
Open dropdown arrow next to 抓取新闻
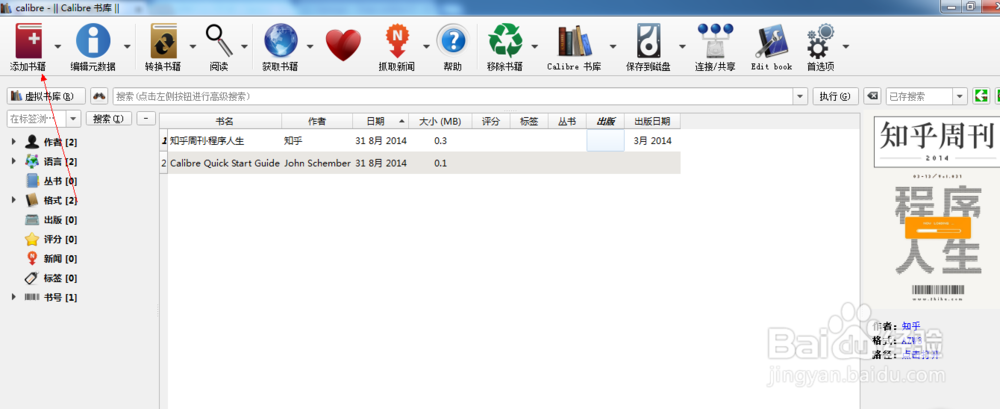426,46
